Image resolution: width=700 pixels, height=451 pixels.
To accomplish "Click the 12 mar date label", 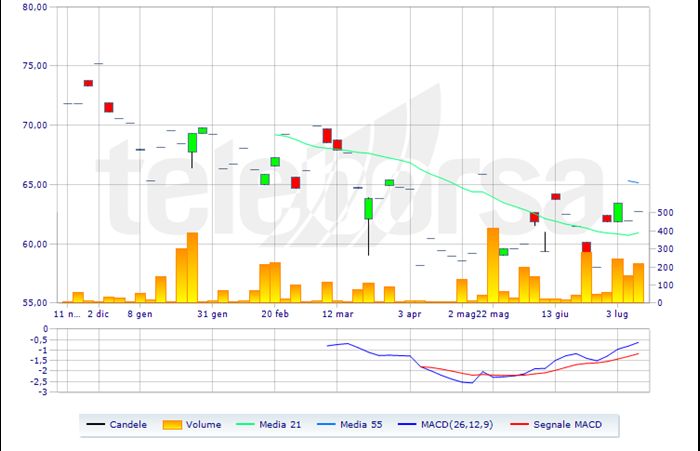I will (338, 314).
